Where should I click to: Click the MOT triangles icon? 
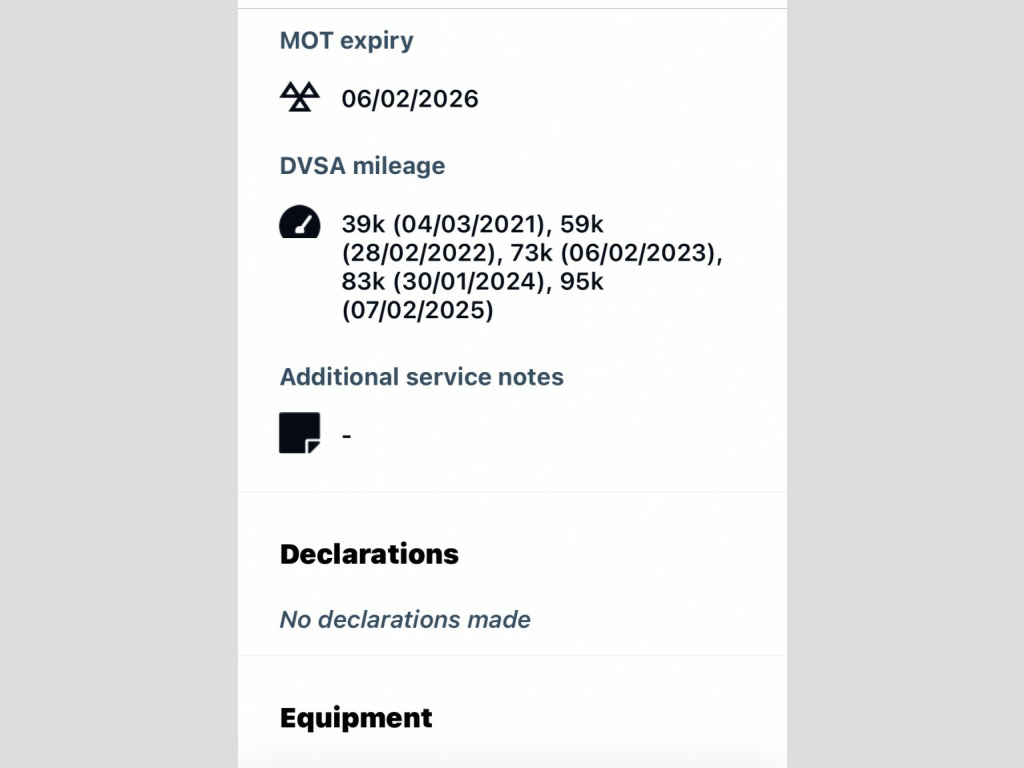pos(299,97)
